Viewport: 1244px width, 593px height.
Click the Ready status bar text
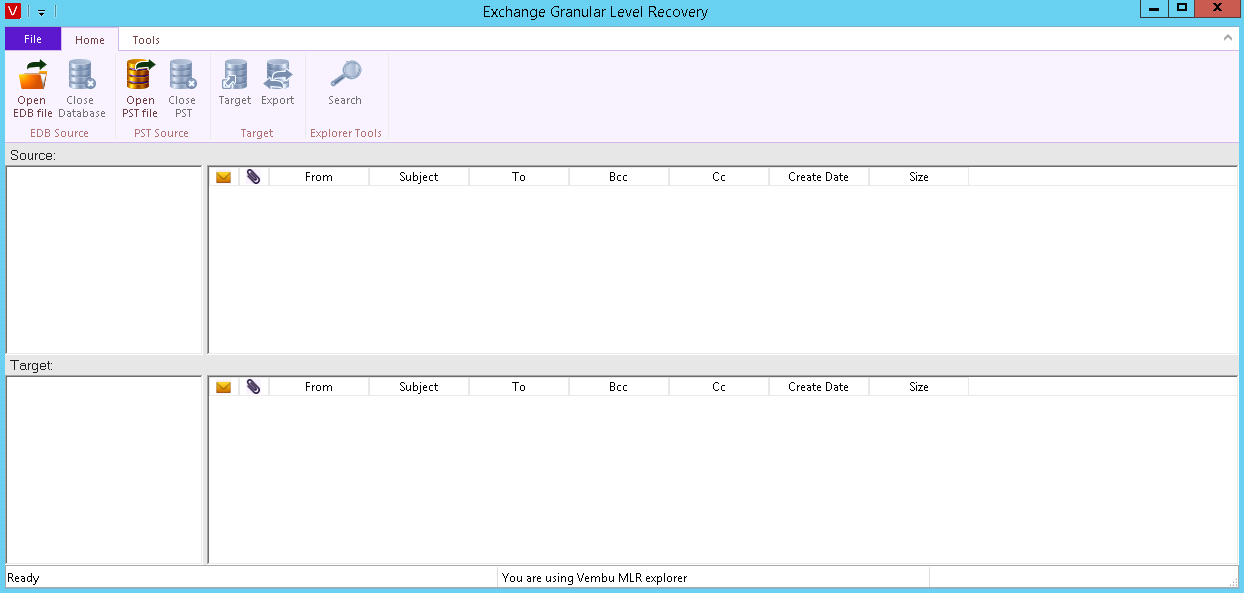(x=23, y=578)
